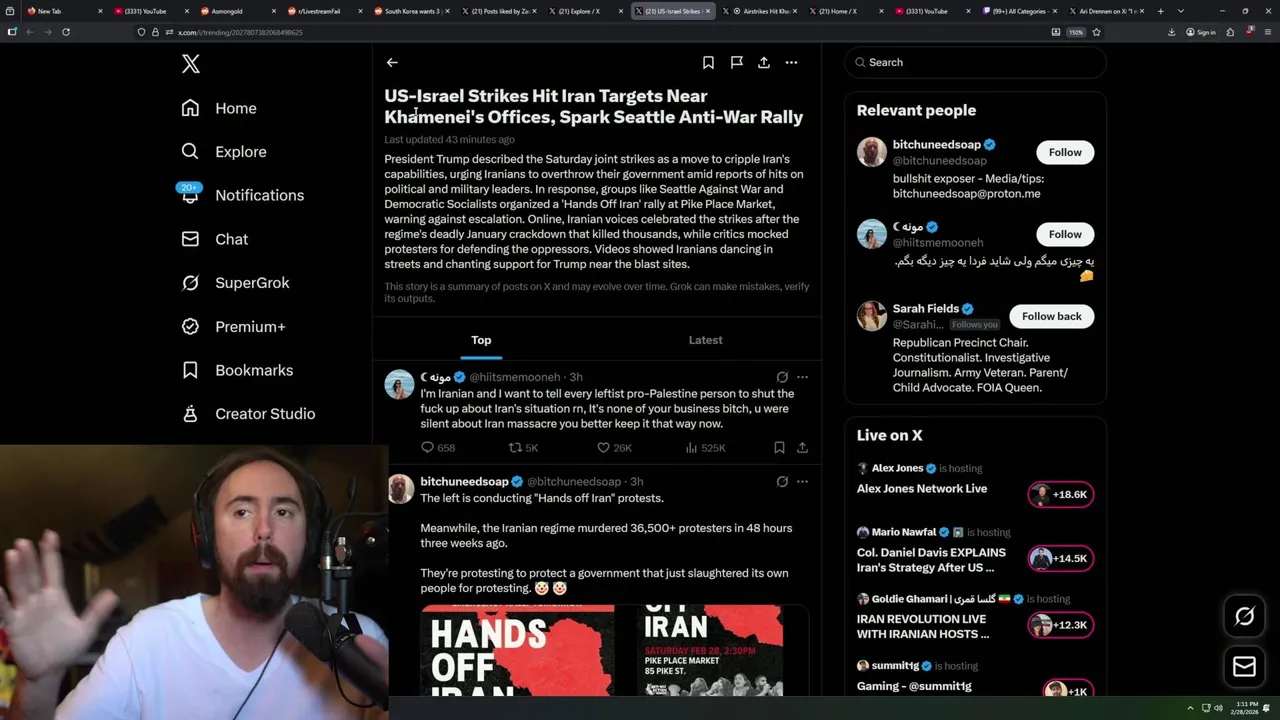1280x720 pixels.
Task: Open Sarah Fields profile avatar
Action: 872,316
